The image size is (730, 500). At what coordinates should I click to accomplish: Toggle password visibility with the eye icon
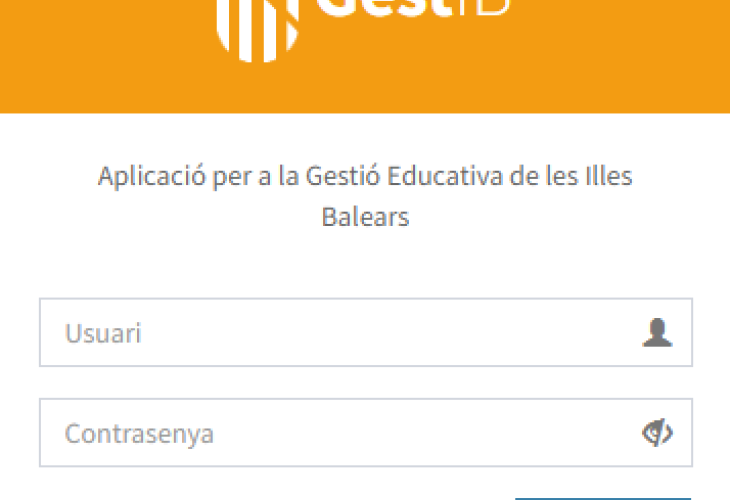point(657,432)
